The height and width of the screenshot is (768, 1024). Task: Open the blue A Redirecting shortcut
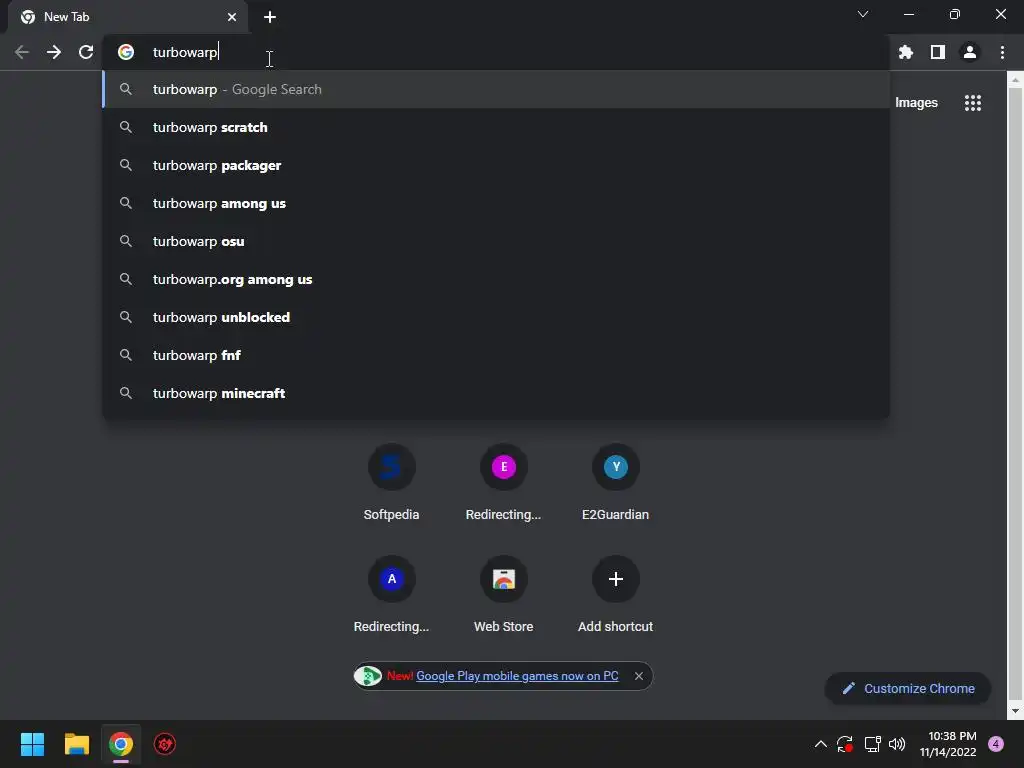[x=391, y=594]
